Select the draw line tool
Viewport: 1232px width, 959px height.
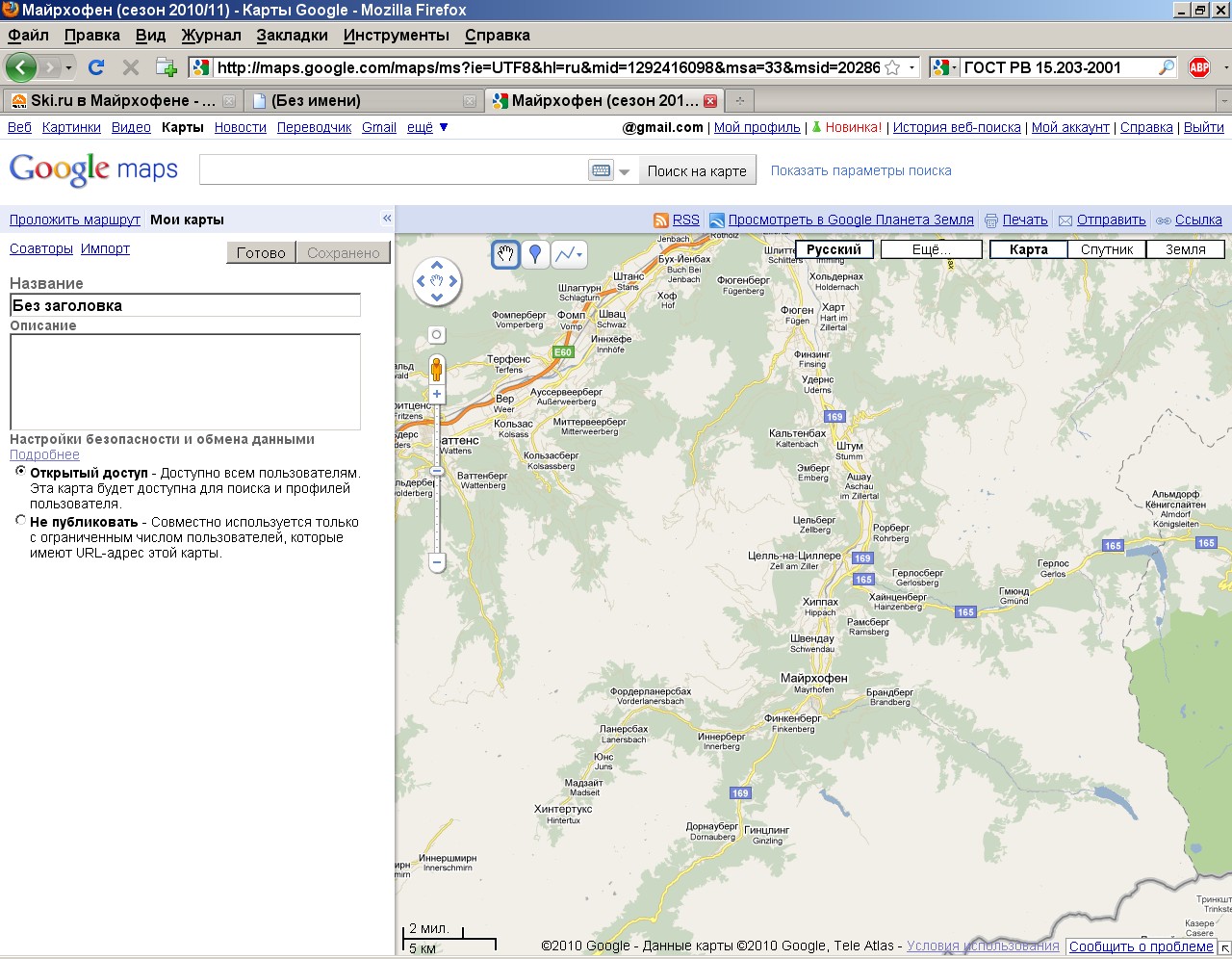tap(564, 254)
